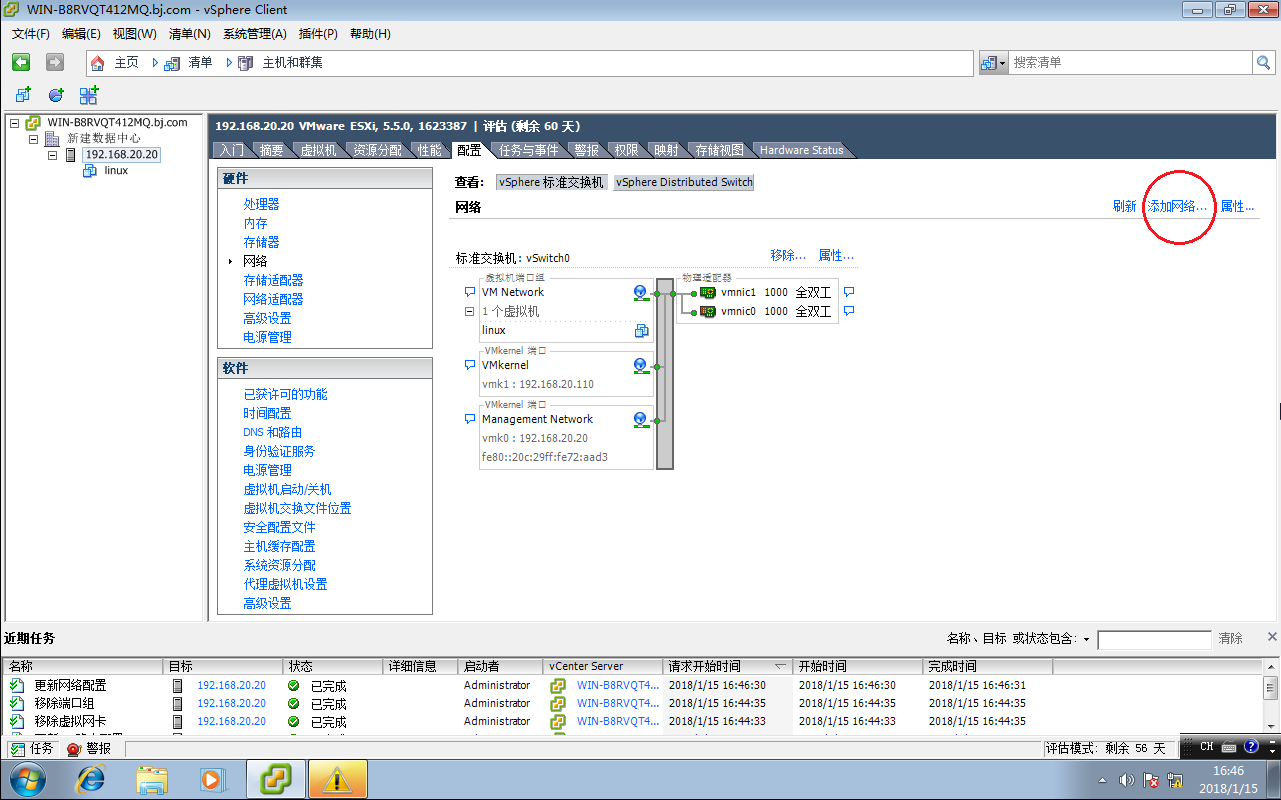Open Windows Start menu

pos(27,779)
